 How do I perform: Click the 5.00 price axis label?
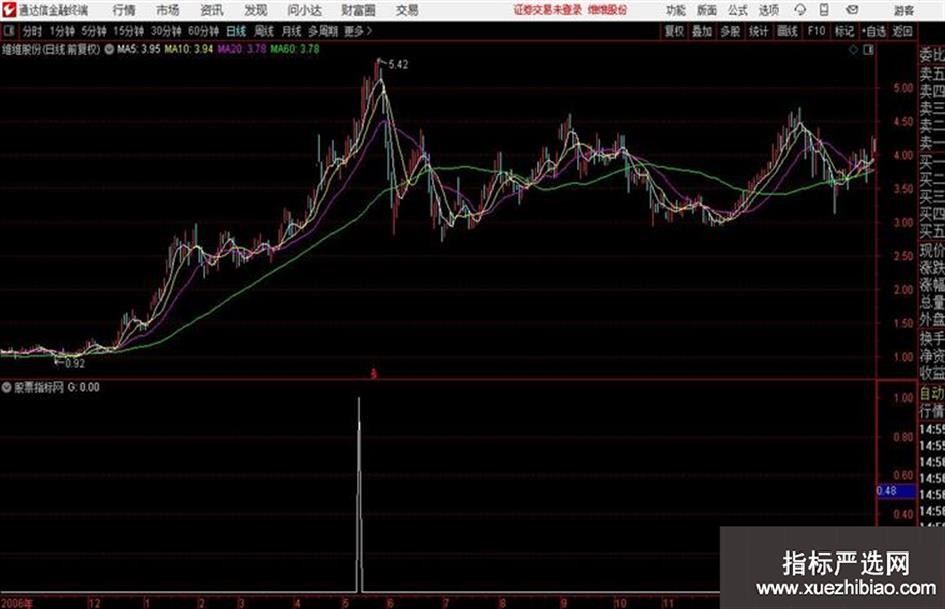(903, 89)
